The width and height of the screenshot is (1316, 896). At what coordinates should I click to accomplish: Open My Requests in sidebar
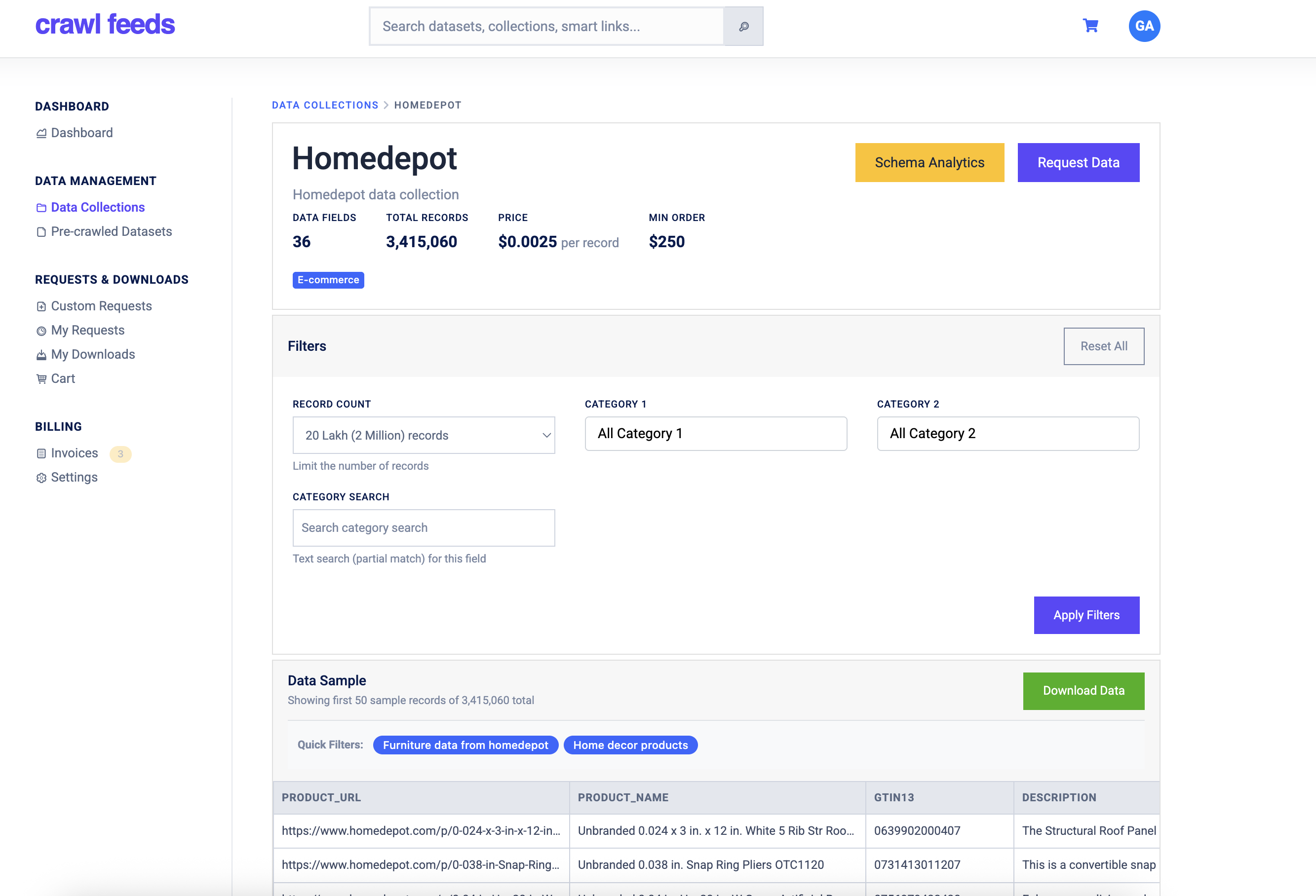point(88,330)
